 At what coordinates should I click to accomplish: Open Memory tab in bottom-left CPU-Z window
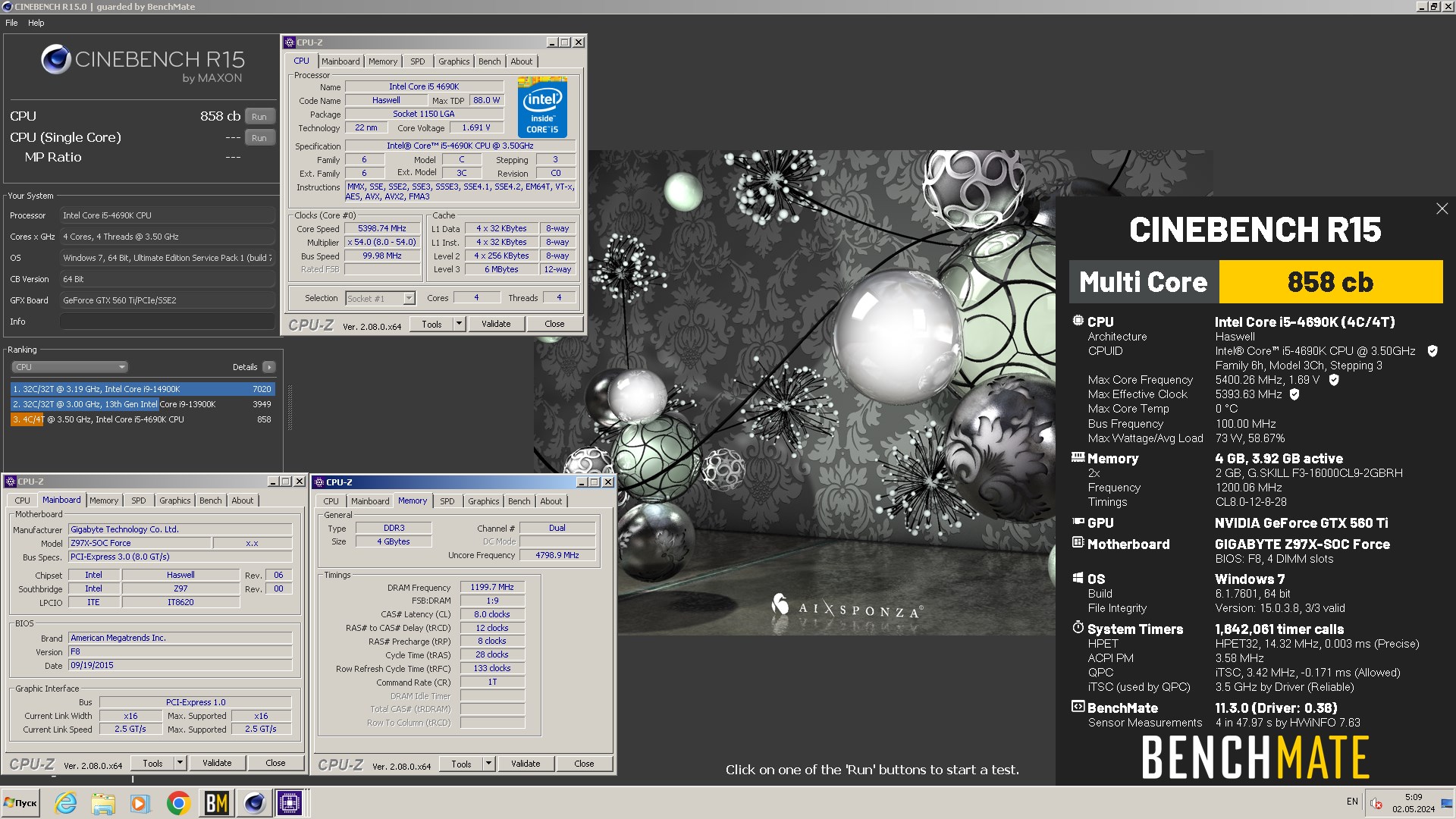click(104, 500)
